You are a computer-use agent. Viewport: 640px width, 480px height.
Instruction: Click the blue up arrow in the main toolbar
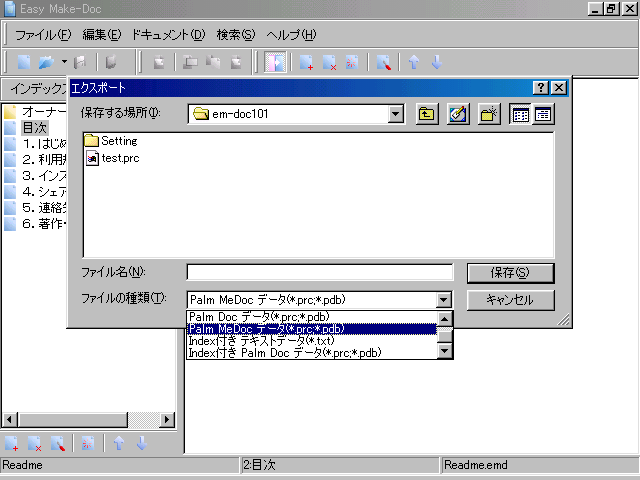[x=413, y=62]
